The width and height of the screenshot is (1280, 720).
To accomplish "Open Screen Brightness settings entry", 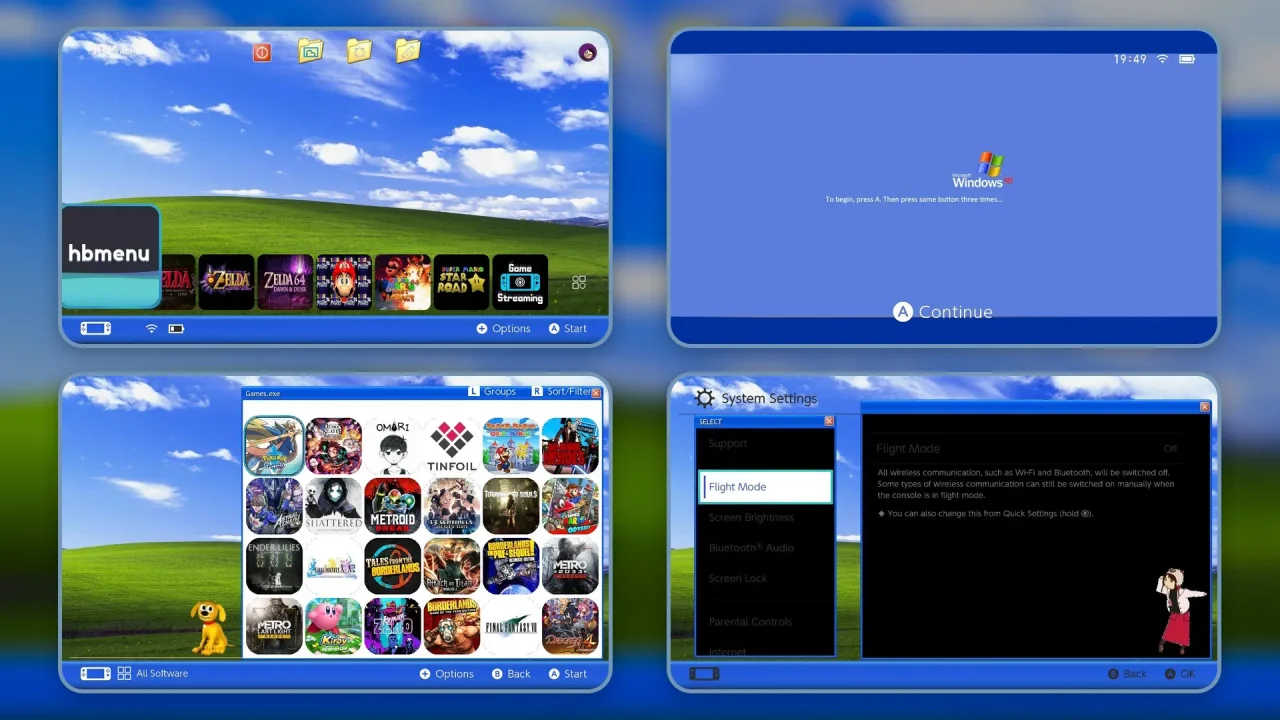I will (751, 518).
